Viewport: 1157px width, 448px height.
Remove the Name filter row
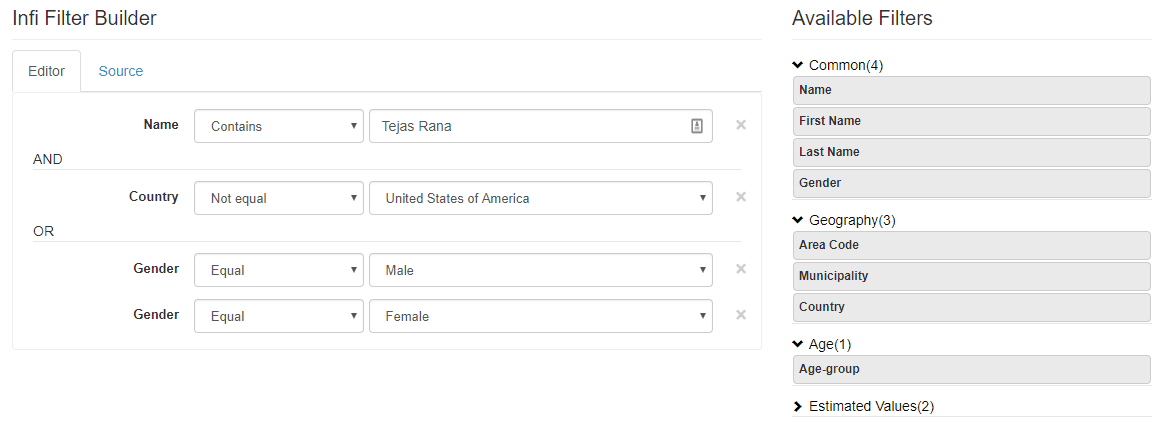(741, 125)
